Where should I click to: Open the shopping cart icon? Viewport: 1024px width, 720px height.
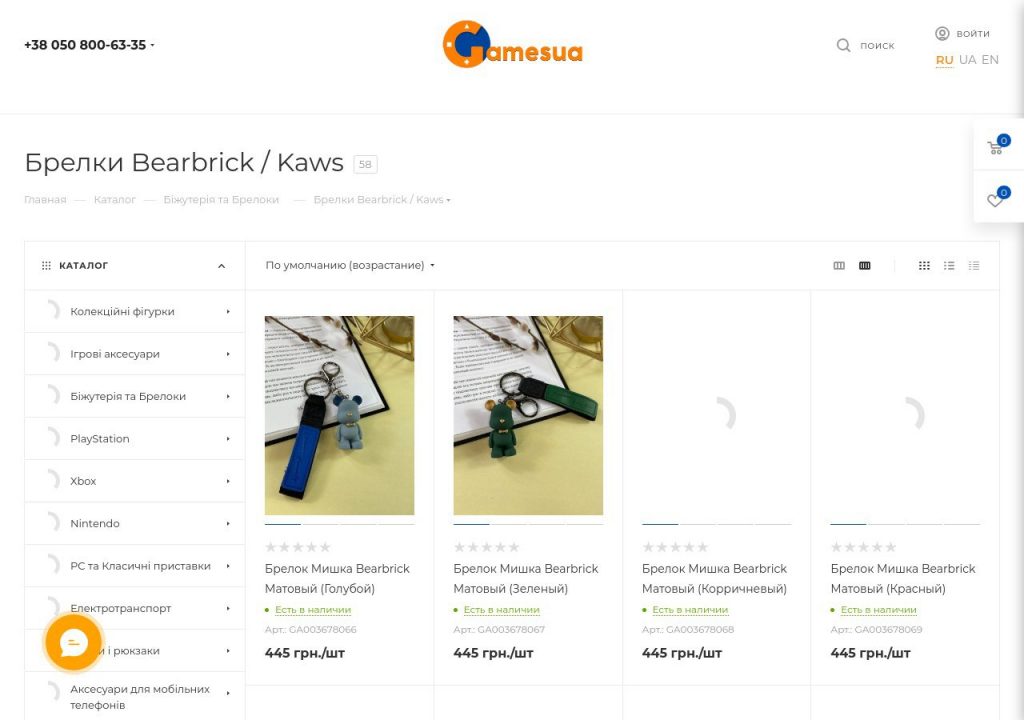pos(997,145)
